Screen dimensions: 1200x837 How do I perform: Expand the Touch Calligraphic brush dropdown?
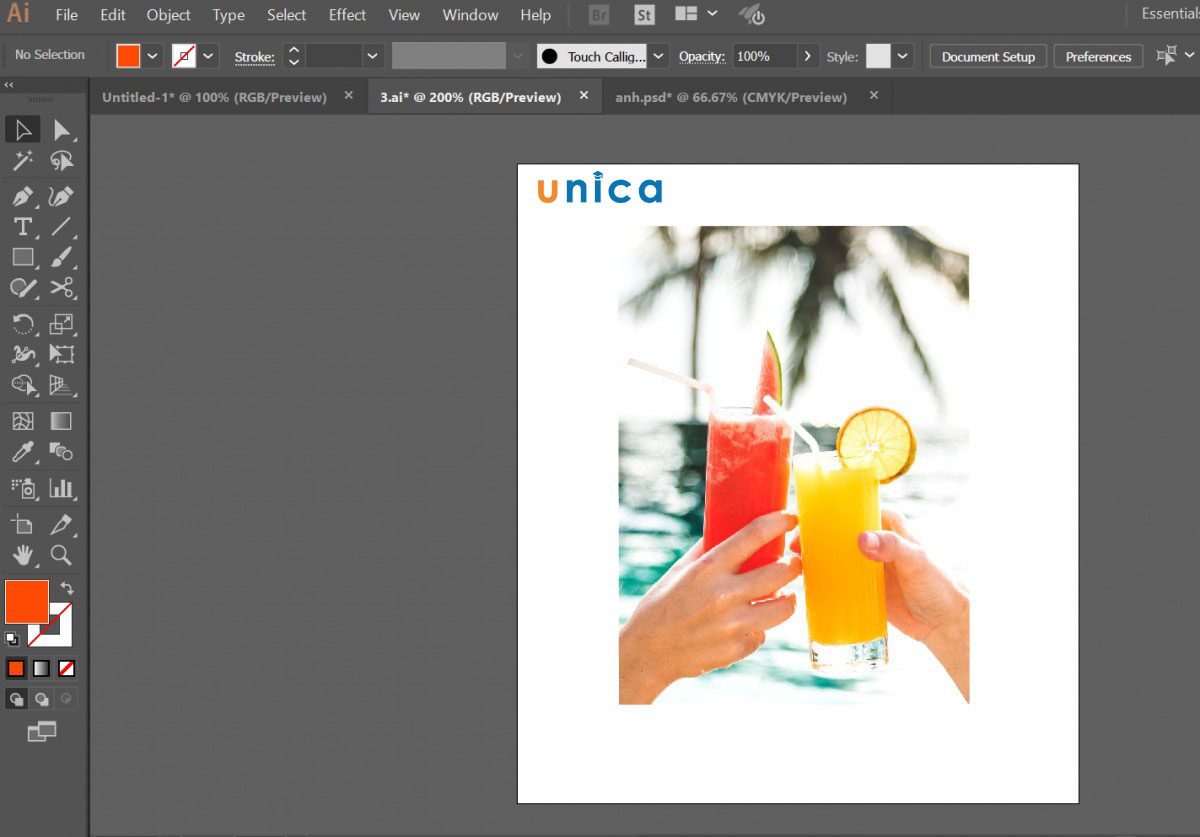tap(658, 57)
